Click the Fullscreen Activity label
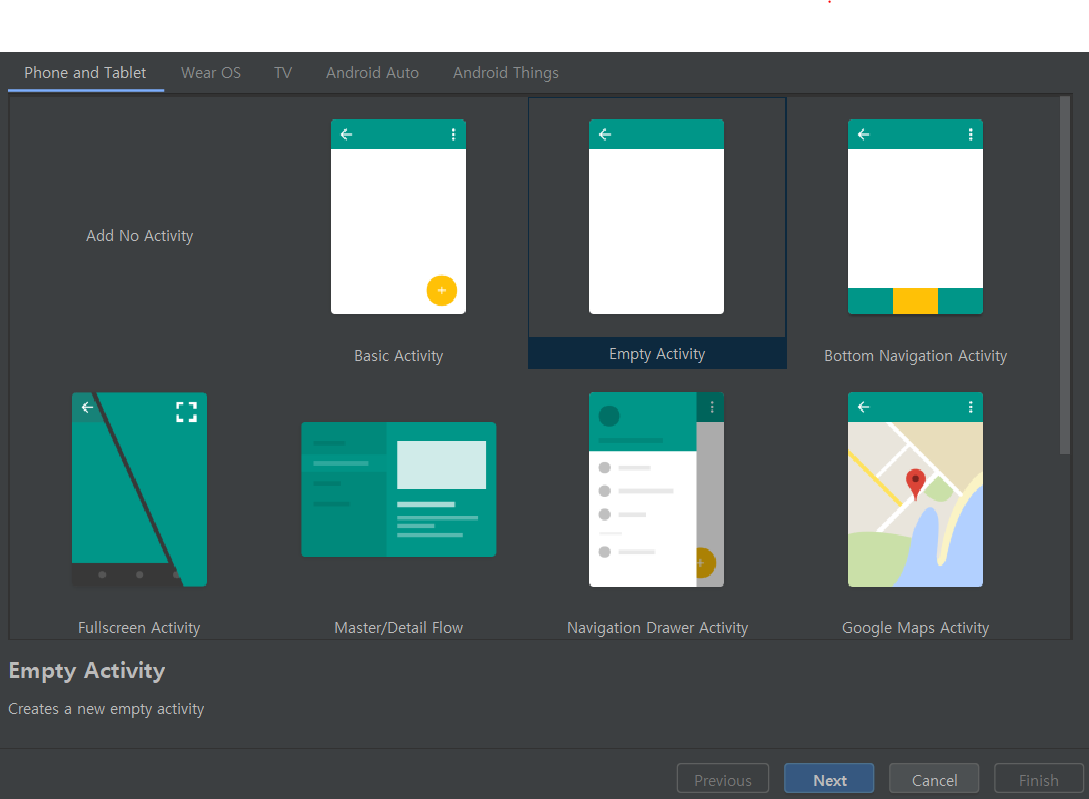 point(139,628)
